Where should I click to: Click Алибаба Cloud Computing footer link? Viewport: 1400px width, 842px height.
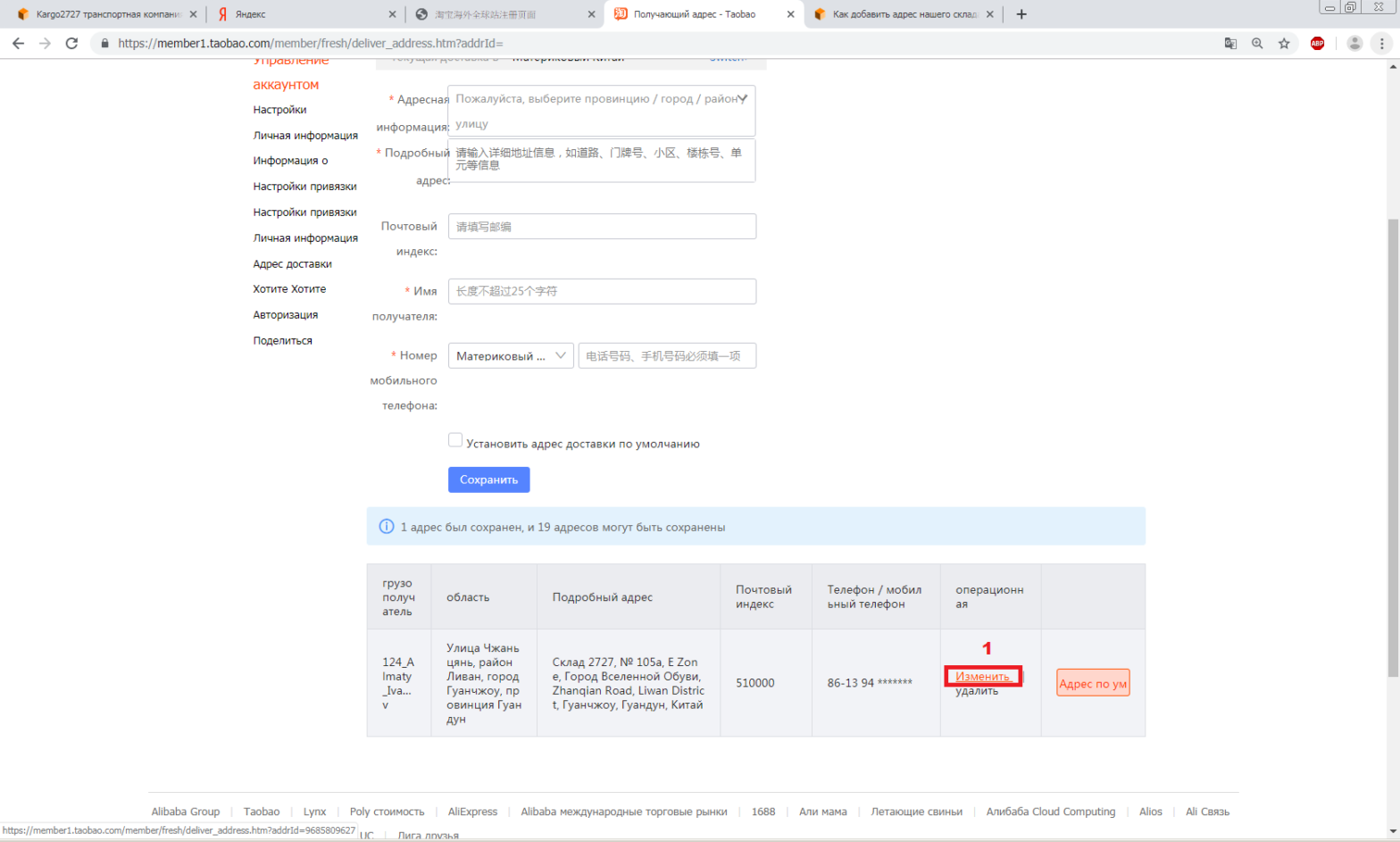click(x=1051, y=812)
